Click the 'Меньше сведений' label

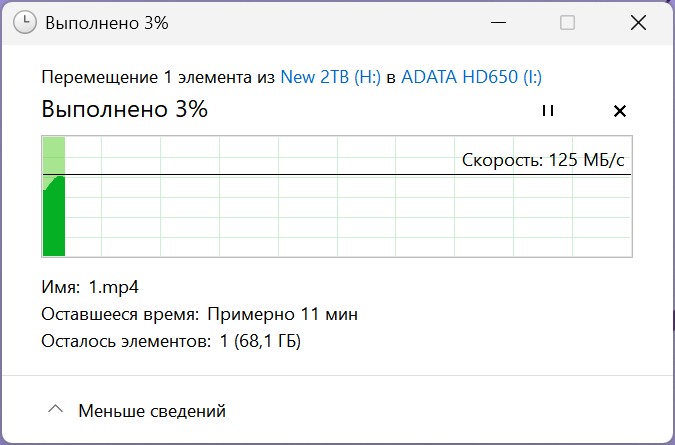pos(152,411)
